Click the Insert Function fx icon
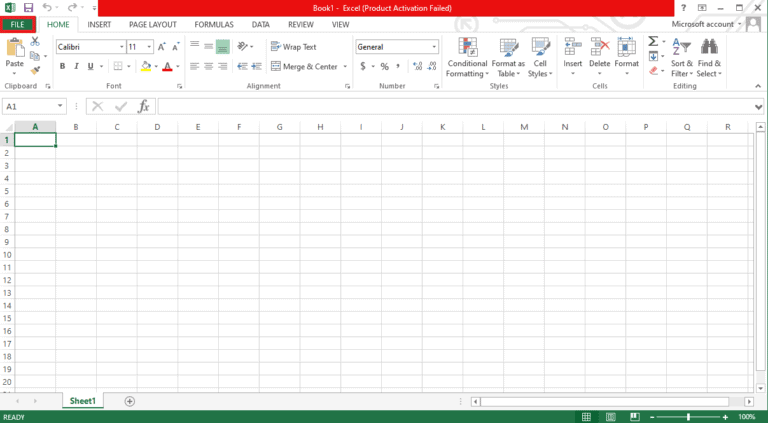The image size is (768, 423). [143, 106]
